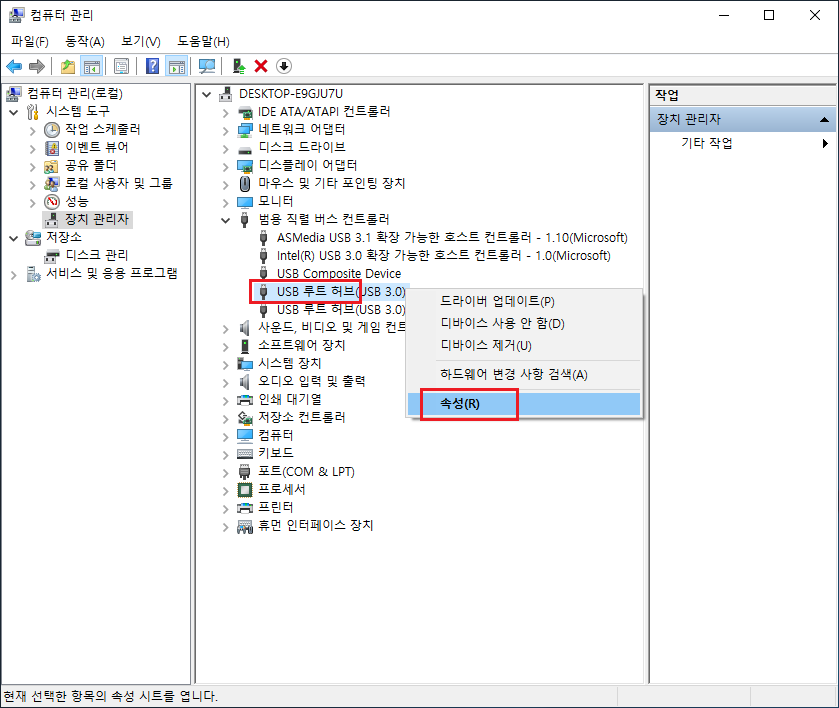Click the 성능 monitor icon

tap(52, 202)
